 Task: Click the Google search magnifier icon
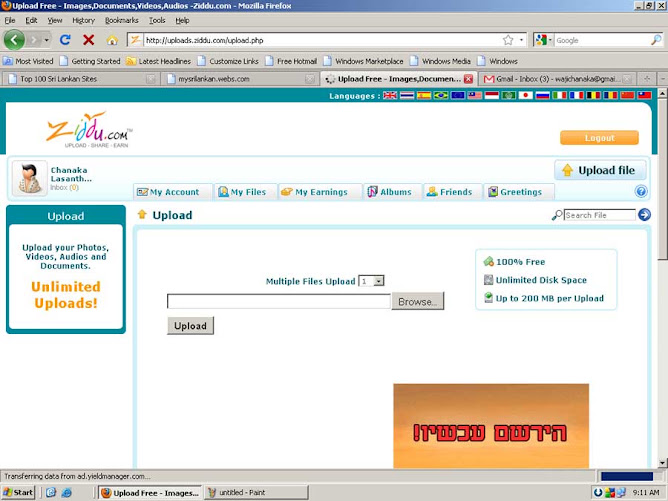tap(656, 40)
